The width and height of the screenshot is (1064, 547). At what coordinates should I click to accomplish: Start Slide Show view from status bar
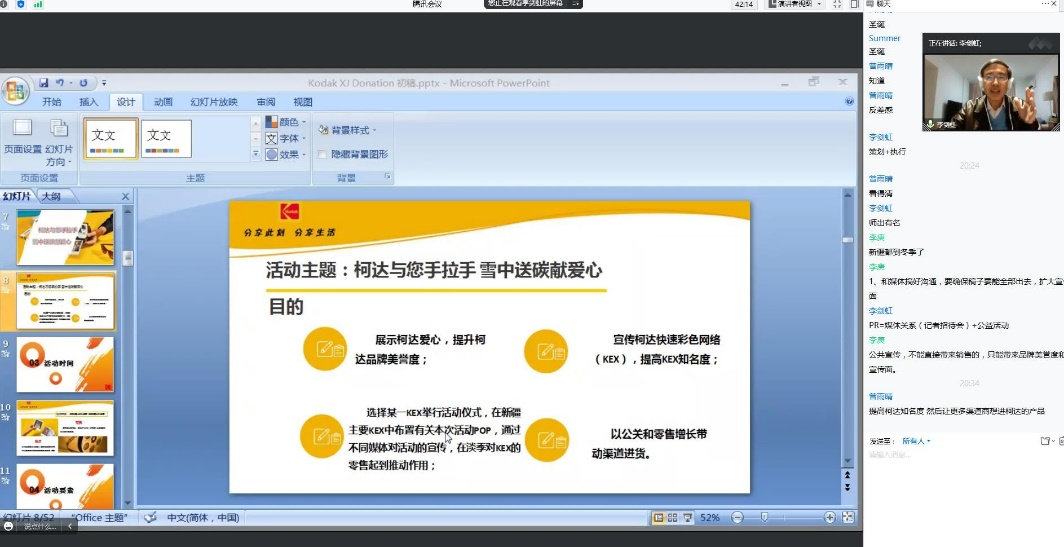point(689,517)
